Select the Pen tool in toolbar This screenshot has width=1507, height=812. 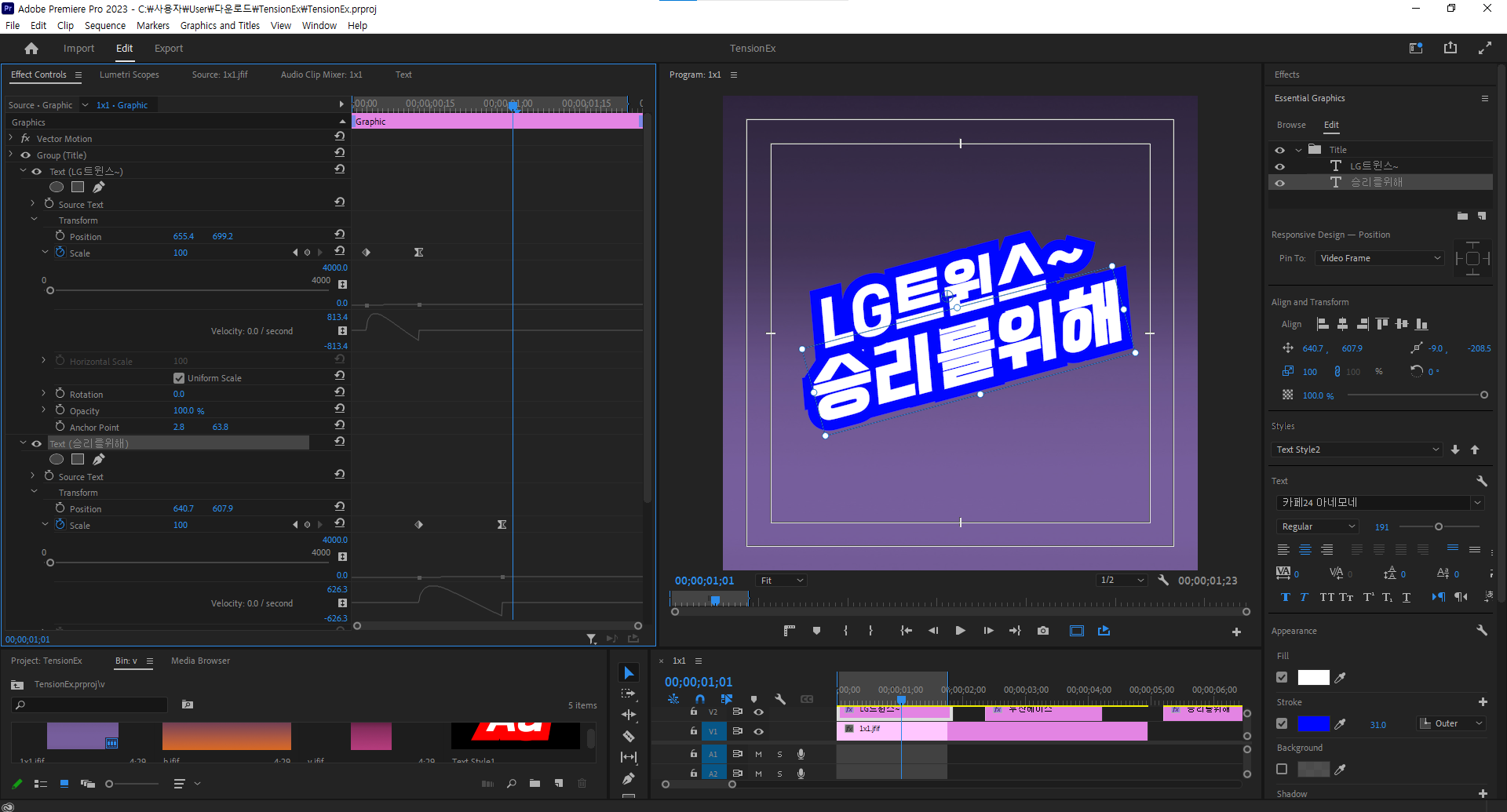click(x=629, y=778)
